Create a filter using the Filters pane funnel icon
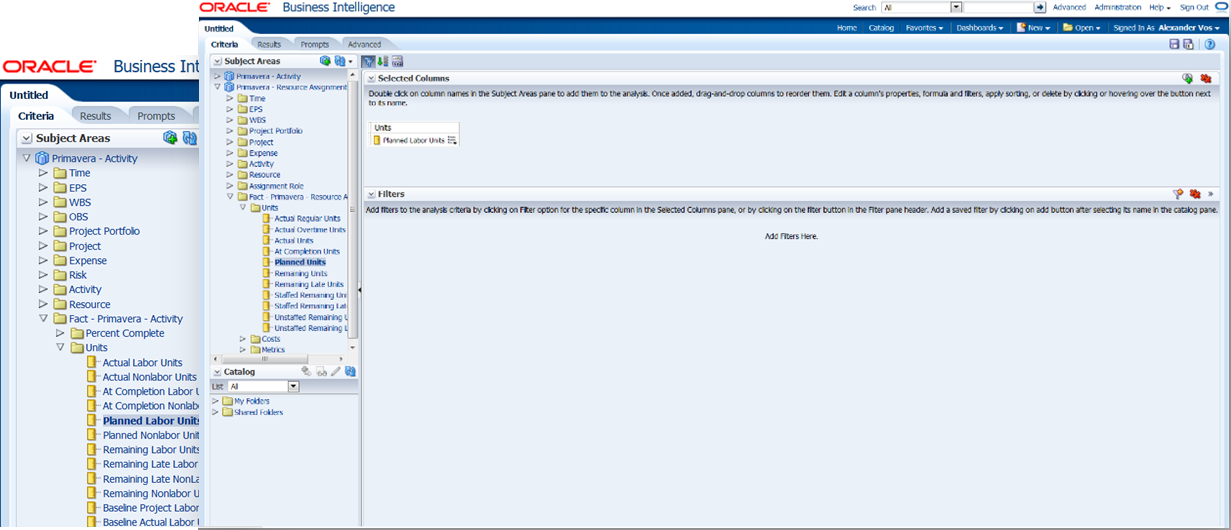The width and height of the screenshot is (1231, 530). click(1178, 194)
